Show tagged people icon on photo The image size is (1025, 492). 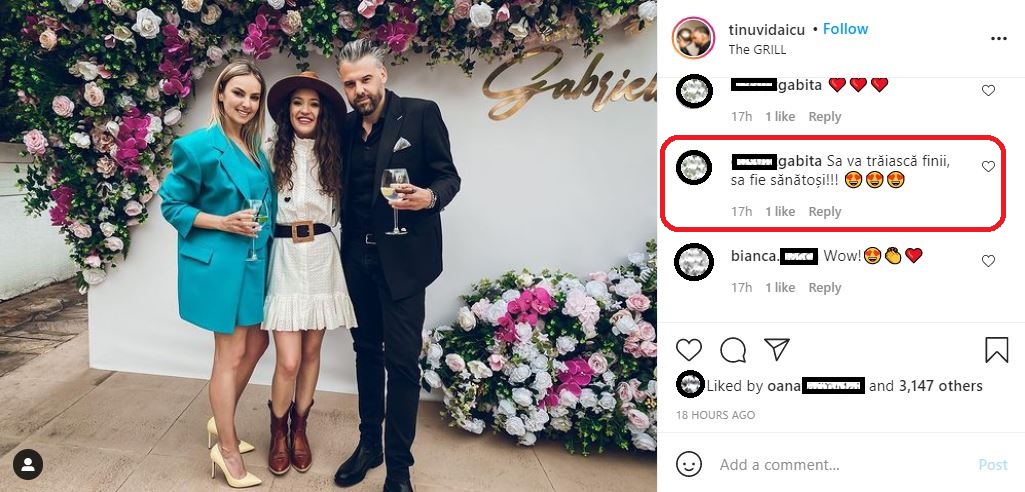[x=28, y=464]
